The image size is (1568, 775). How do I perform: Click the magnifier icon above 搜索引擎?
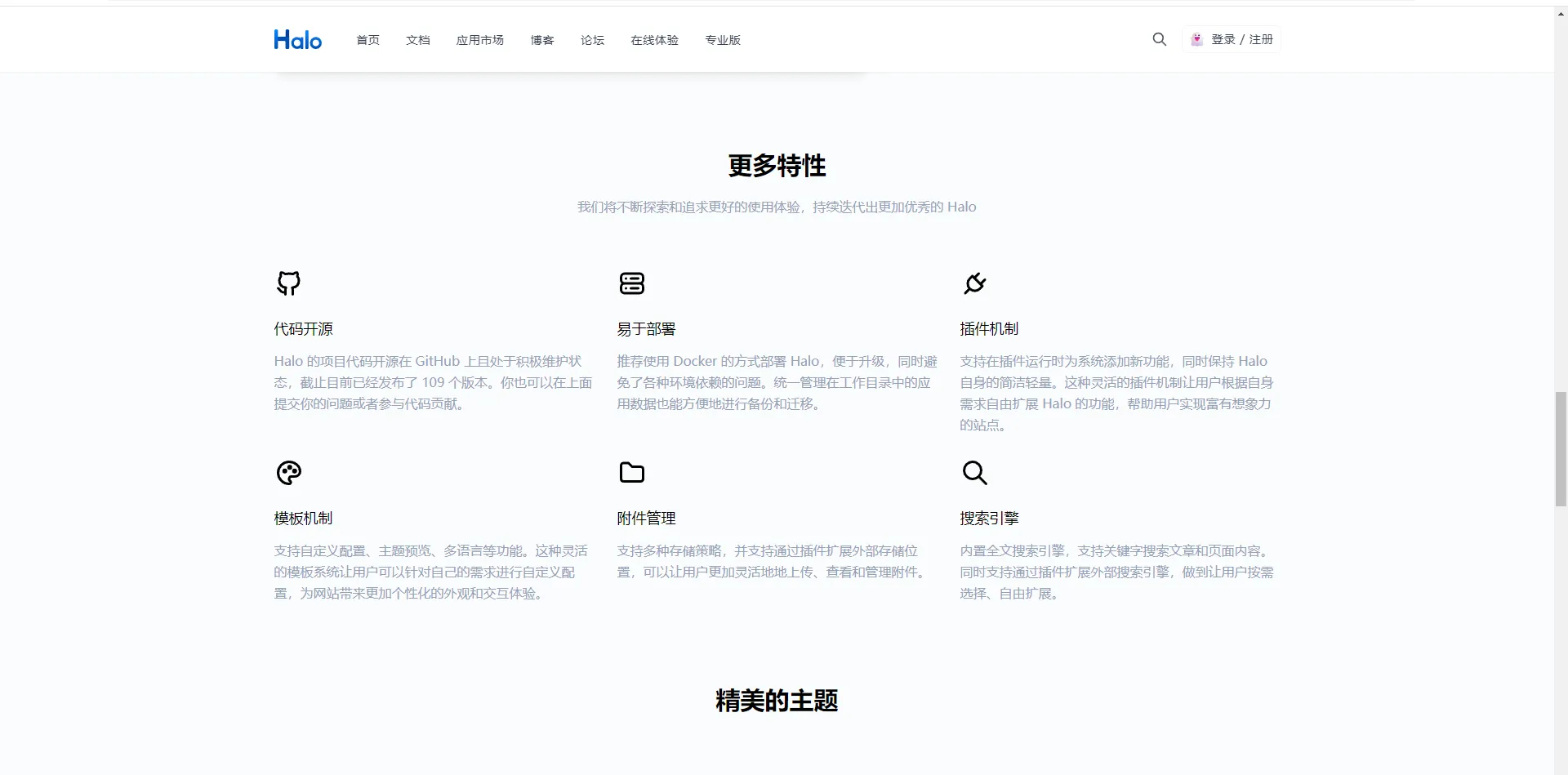click(x=974, y=473)
